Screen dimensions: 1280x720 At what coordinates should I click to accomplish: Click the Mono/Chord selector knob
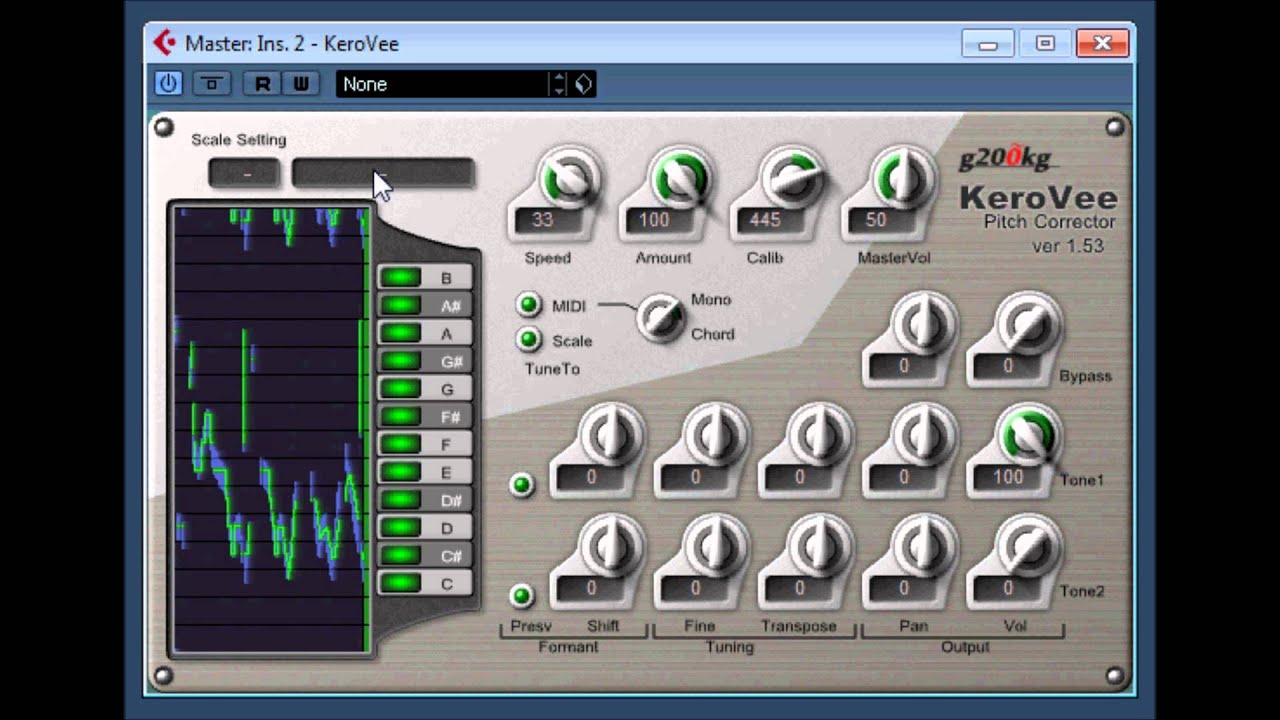(660, 317)
